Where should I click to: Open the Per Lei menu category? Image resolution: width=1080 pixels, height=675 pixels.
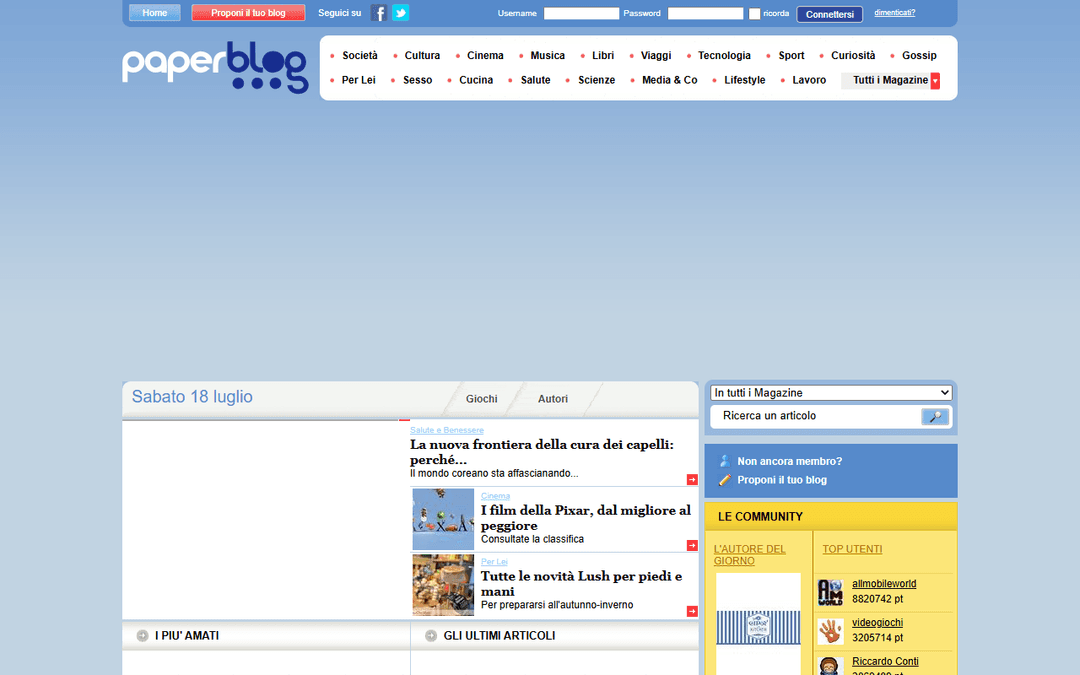[x=358, y=81]
